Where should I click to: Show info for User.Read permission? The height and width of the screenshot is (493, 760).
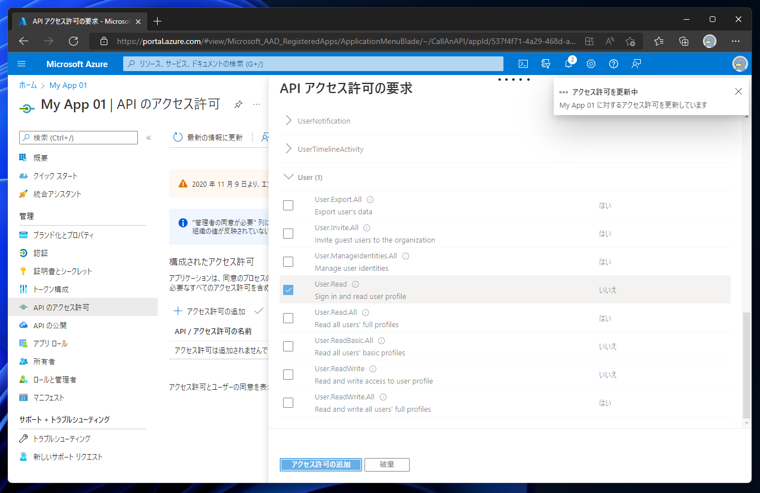coord(355,284)
